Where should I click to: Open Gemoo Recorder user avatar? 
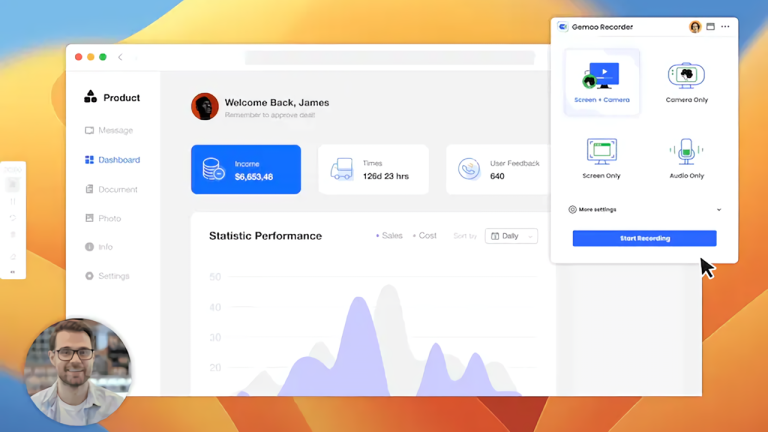(x=695, y=27)
